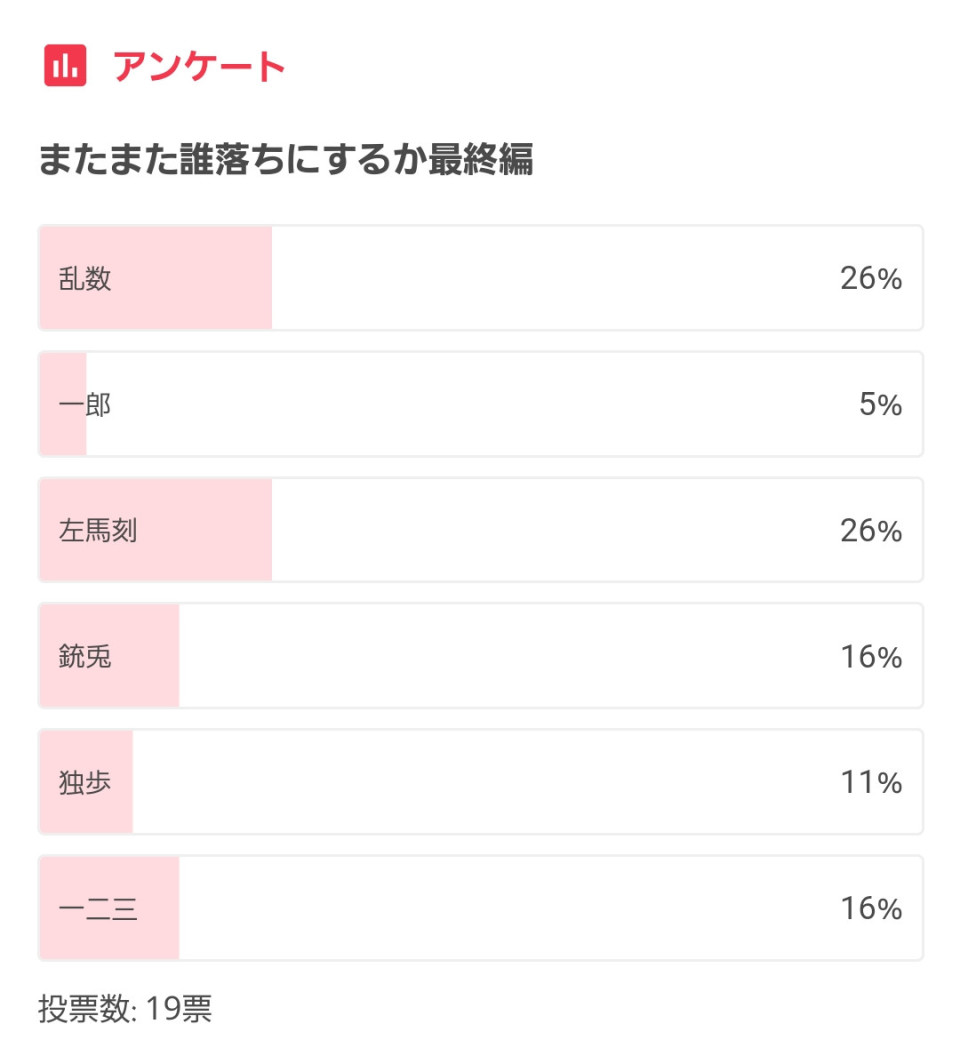Select the 乱数 poll option
This screenshot has width=960, height=1056.
[x=480, y=278]
